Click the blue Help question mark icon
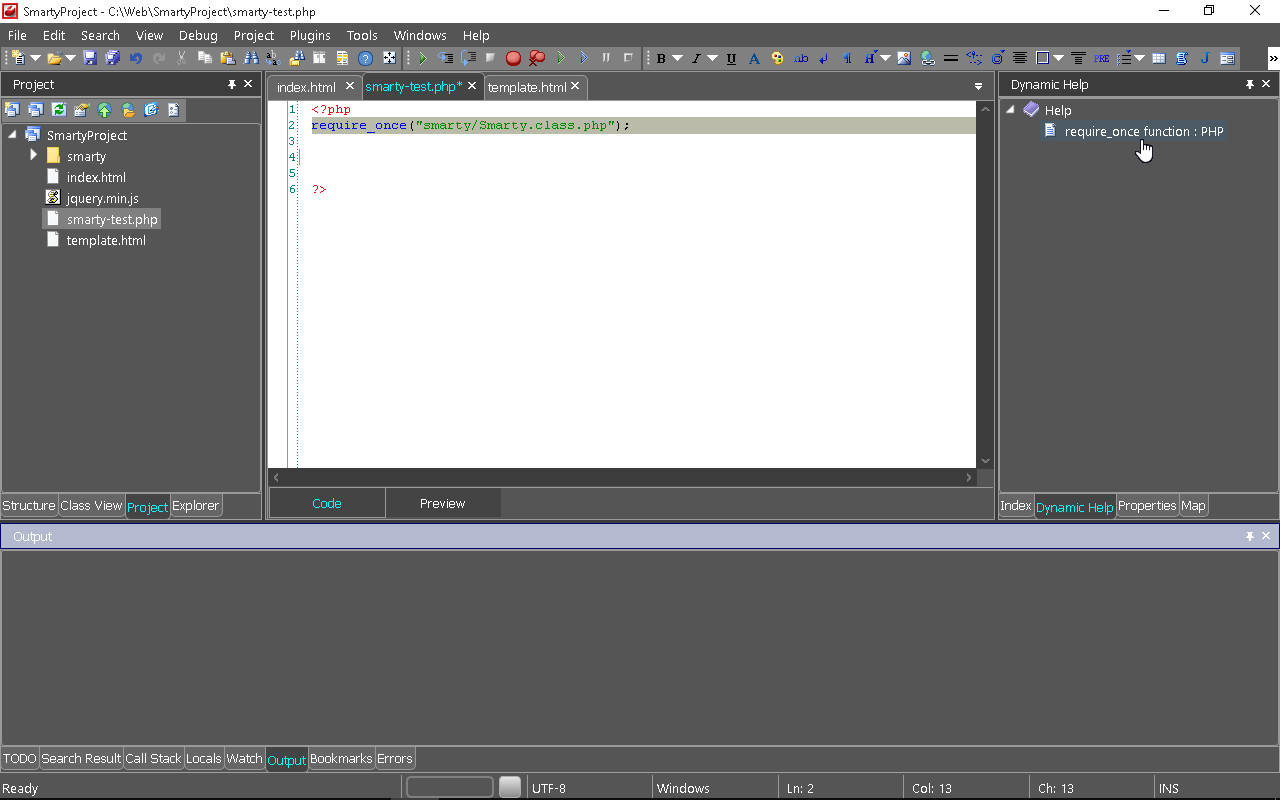 pyautogui.click(x=365, y=58)
